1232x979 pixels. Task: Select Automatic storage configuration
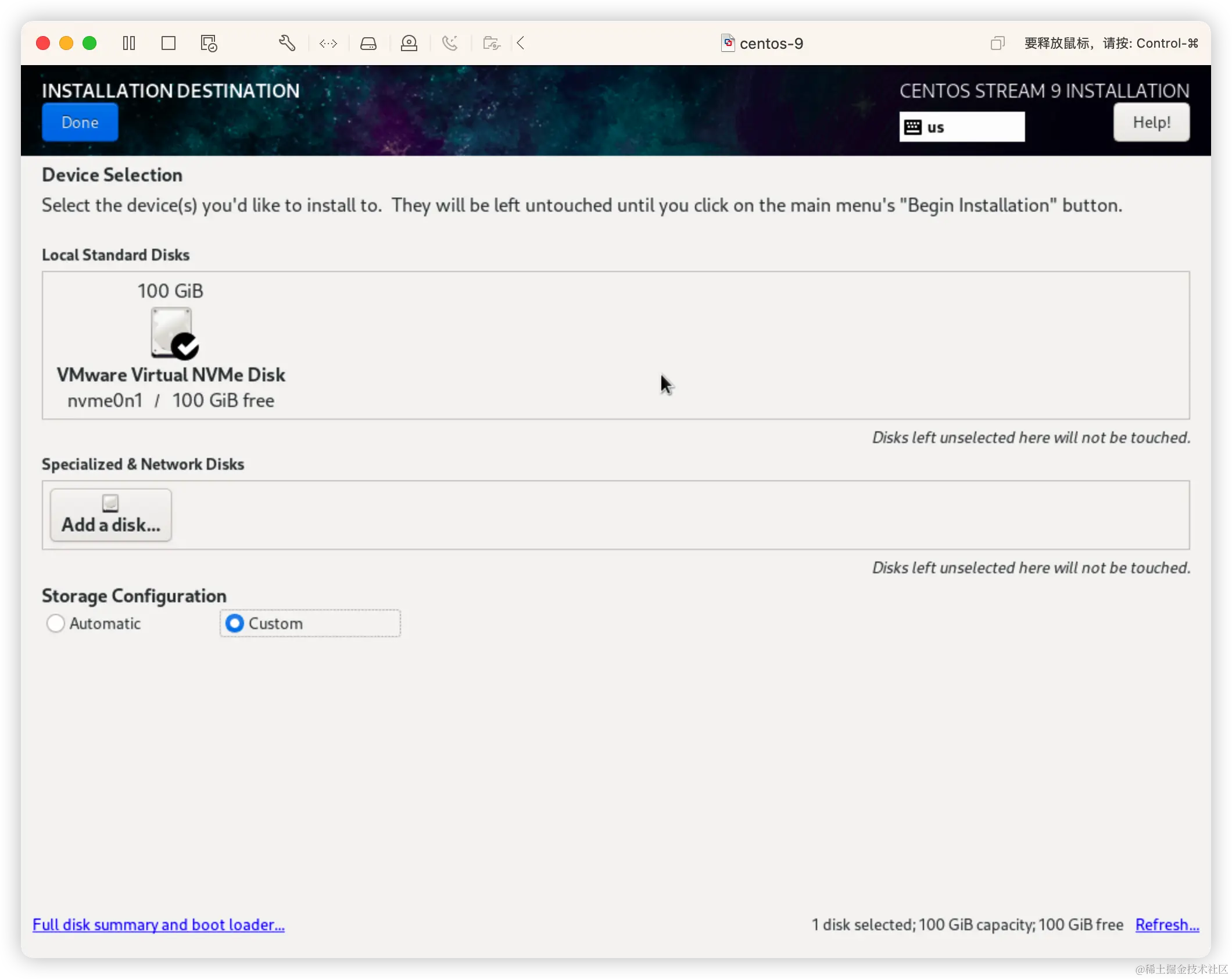point(56,623)
